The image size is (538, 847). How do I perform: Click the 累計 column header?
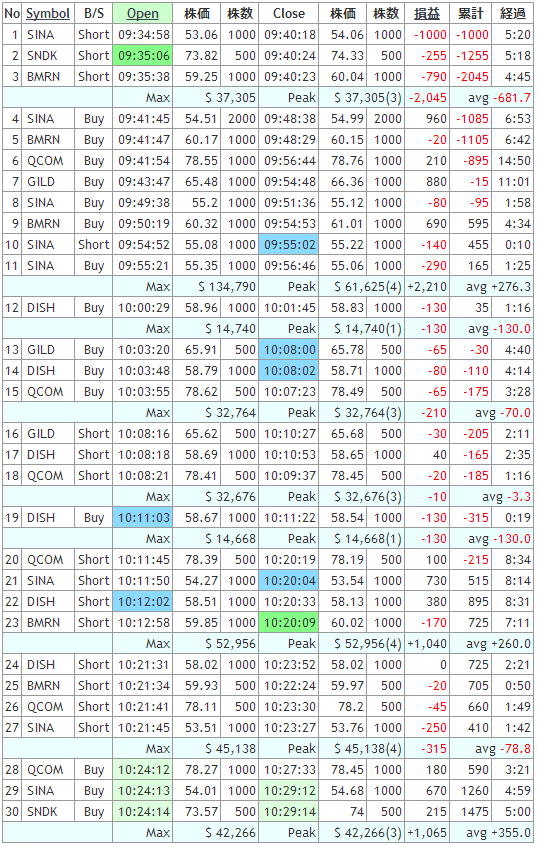470,14
